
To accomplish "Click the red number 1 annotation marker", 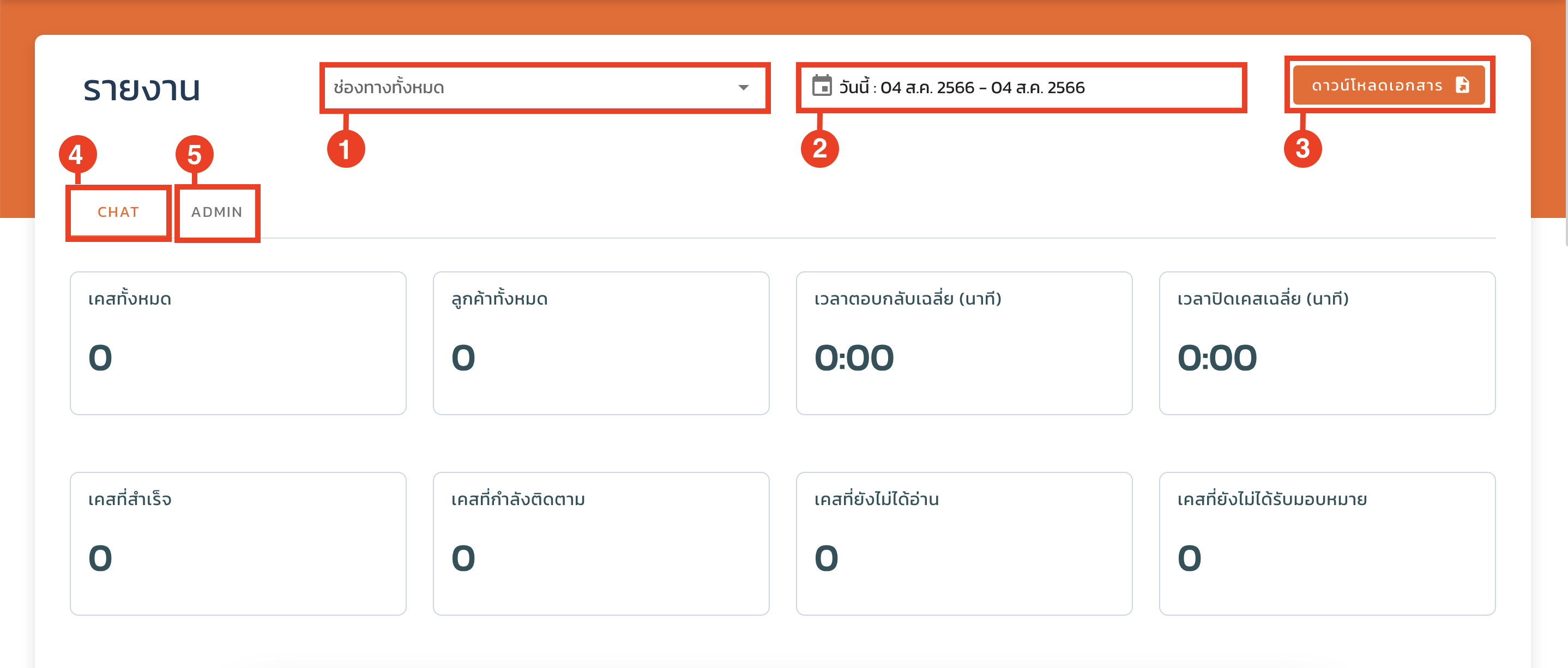I will (345, 149).
